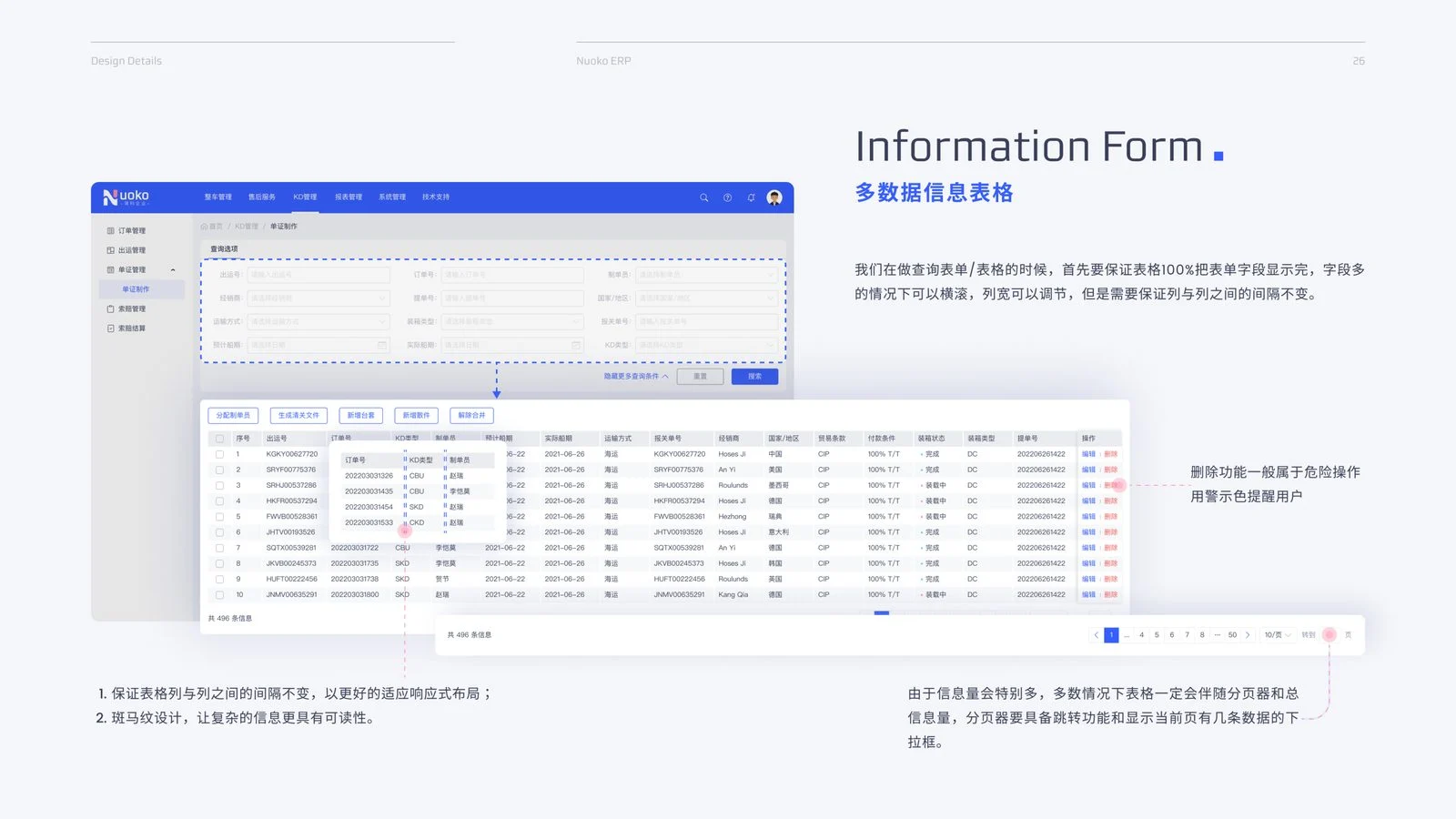Click the 解除合并 button

coord(471,415)
